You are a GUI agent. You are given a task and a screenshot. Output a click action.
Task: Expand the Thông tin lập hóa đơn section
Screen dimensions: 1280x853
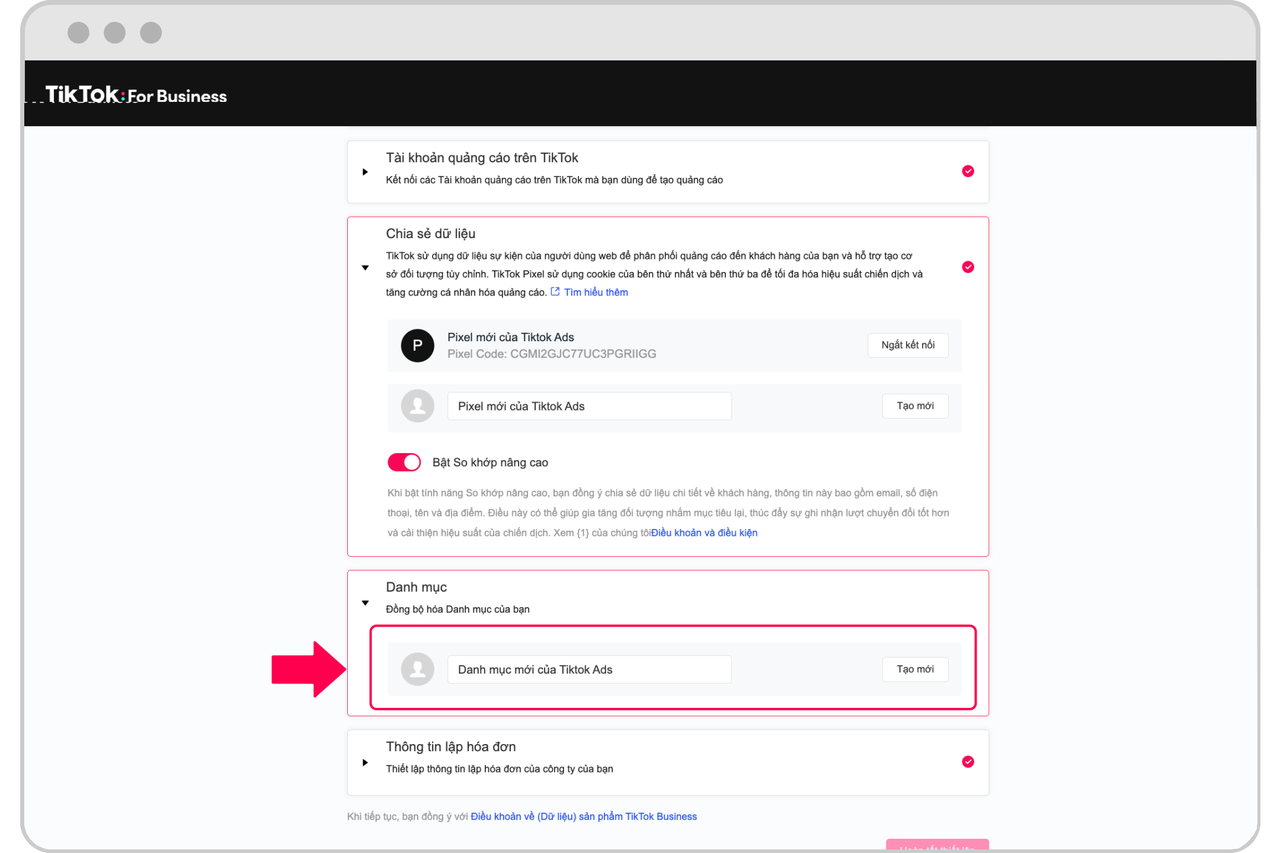(x=365, y=761)
